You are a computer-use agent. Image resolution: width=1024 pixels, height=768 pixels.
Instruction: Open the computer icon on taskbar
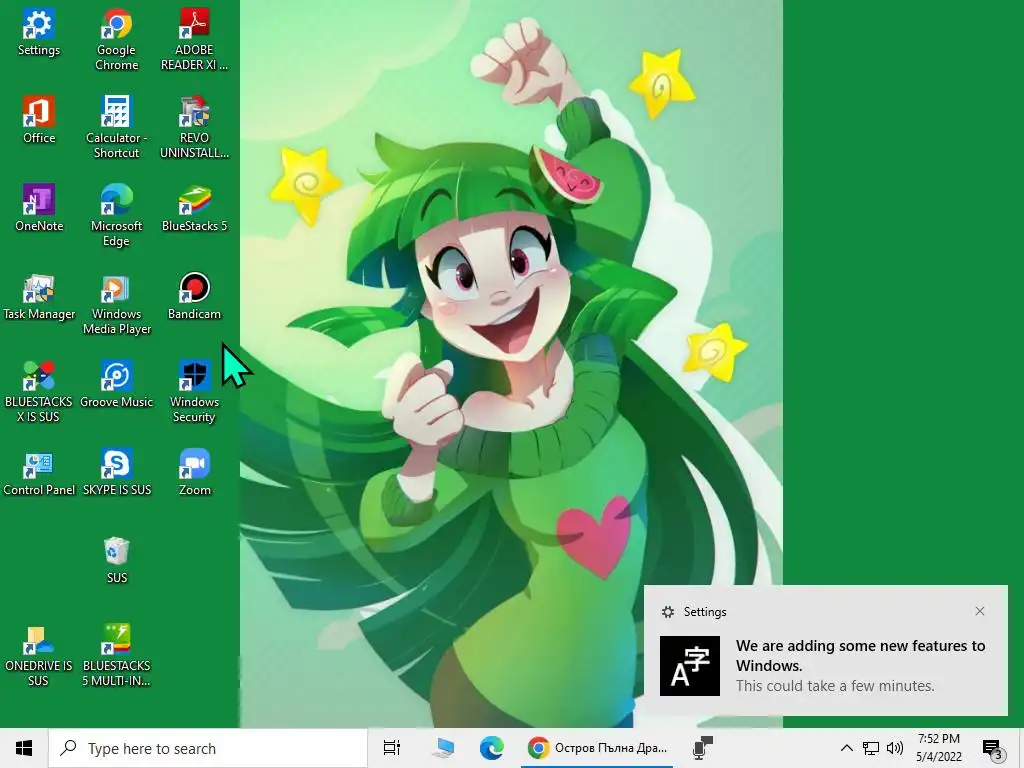443,748
